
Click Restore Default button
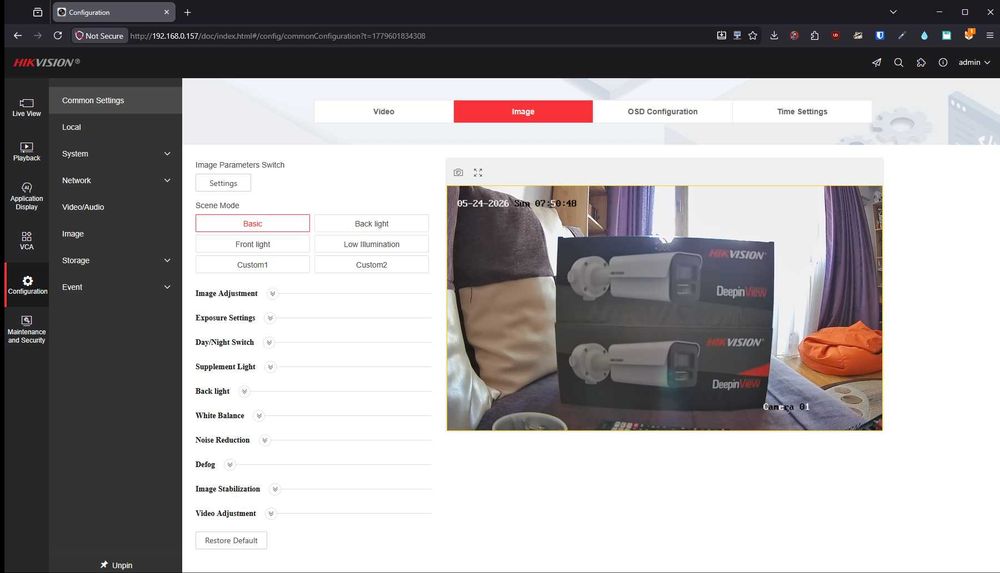[231, 540]
